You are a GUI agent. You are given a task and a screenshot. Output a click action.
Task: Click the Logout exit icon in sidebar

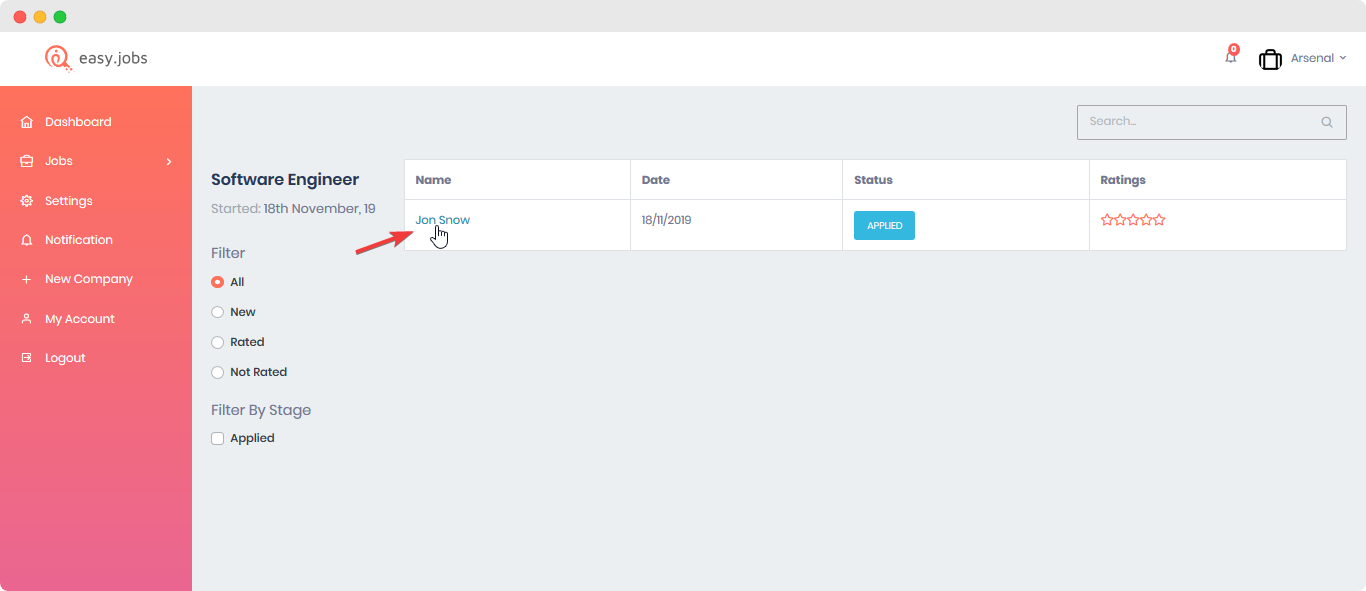27,358
